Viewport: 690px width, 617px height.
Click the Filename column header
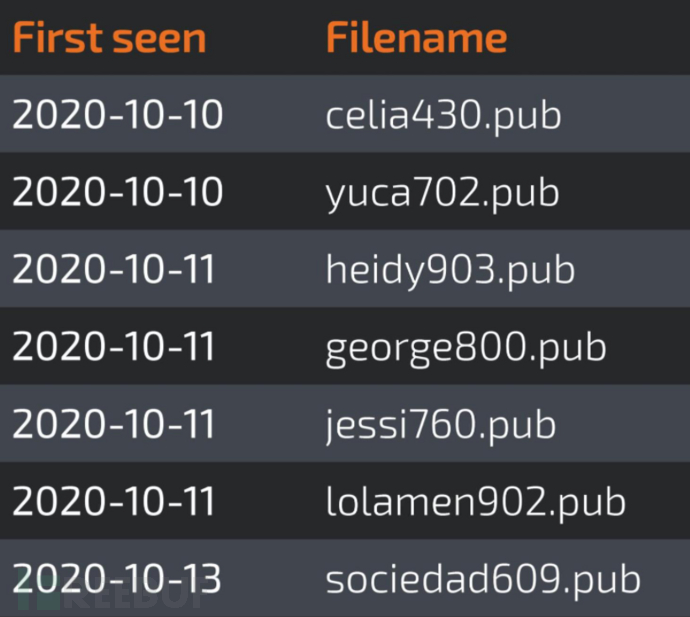coord(416,39)
